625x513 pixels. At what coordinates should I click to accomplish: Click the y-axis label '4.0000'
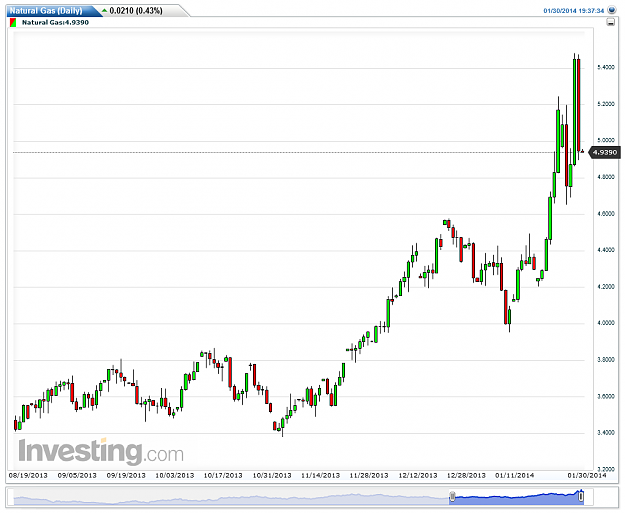point(606,323)
